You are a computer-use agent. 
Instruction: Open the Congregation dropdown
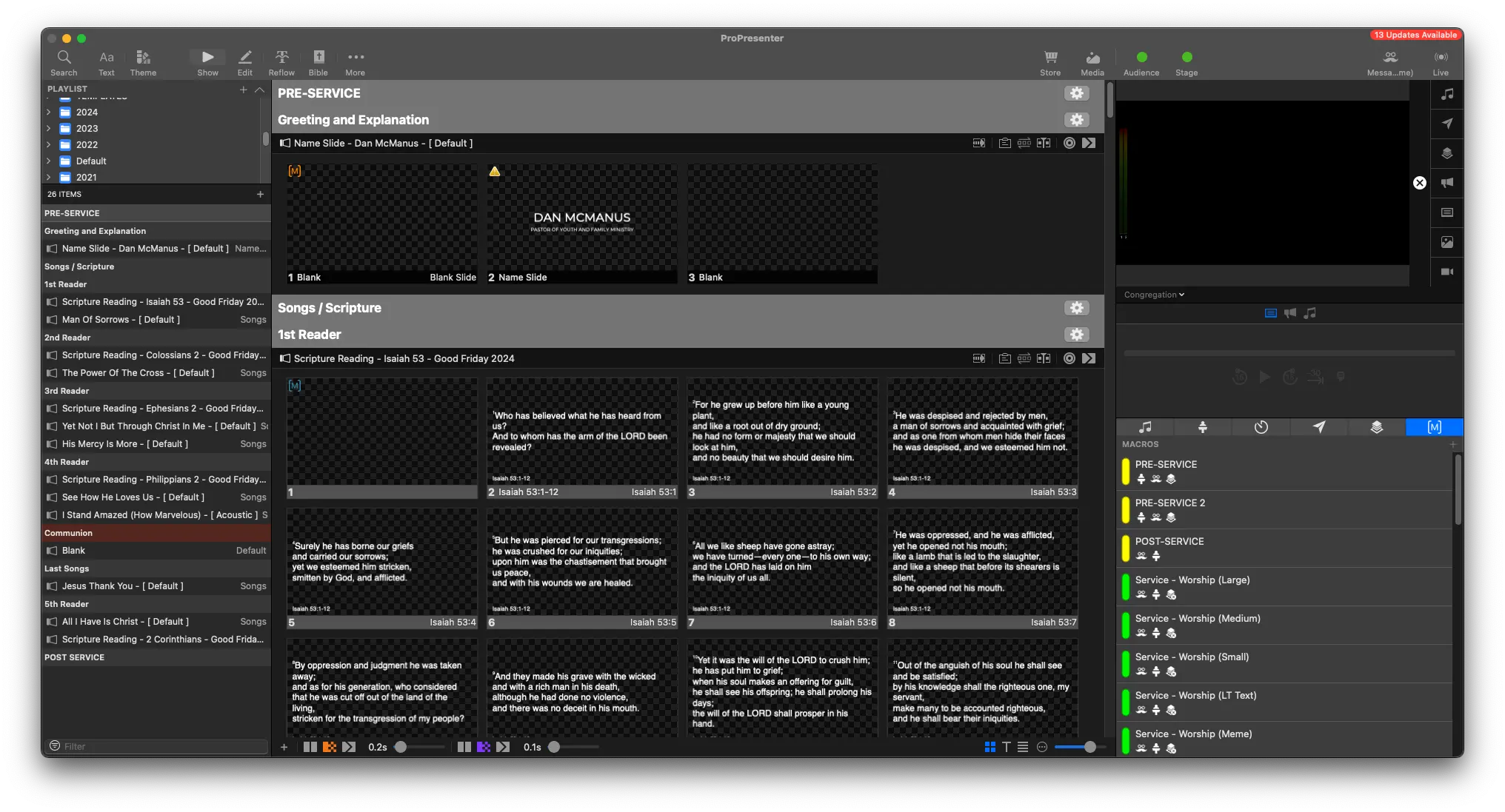point(1154,295)
